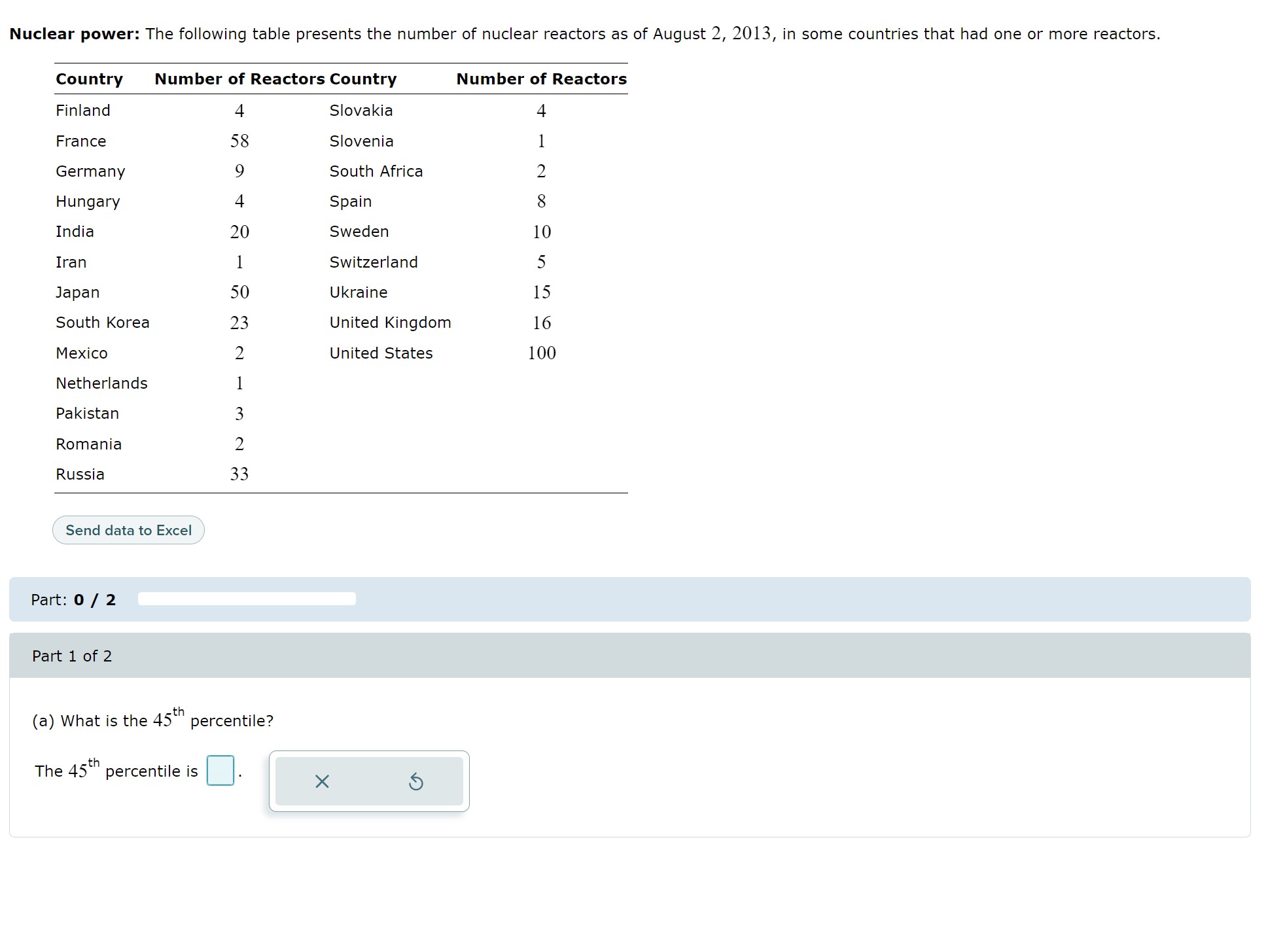This screenshot has width=1266, height=952.
Task: Click Japan's reactor count of 50
Action: click(x=239, y=292)
